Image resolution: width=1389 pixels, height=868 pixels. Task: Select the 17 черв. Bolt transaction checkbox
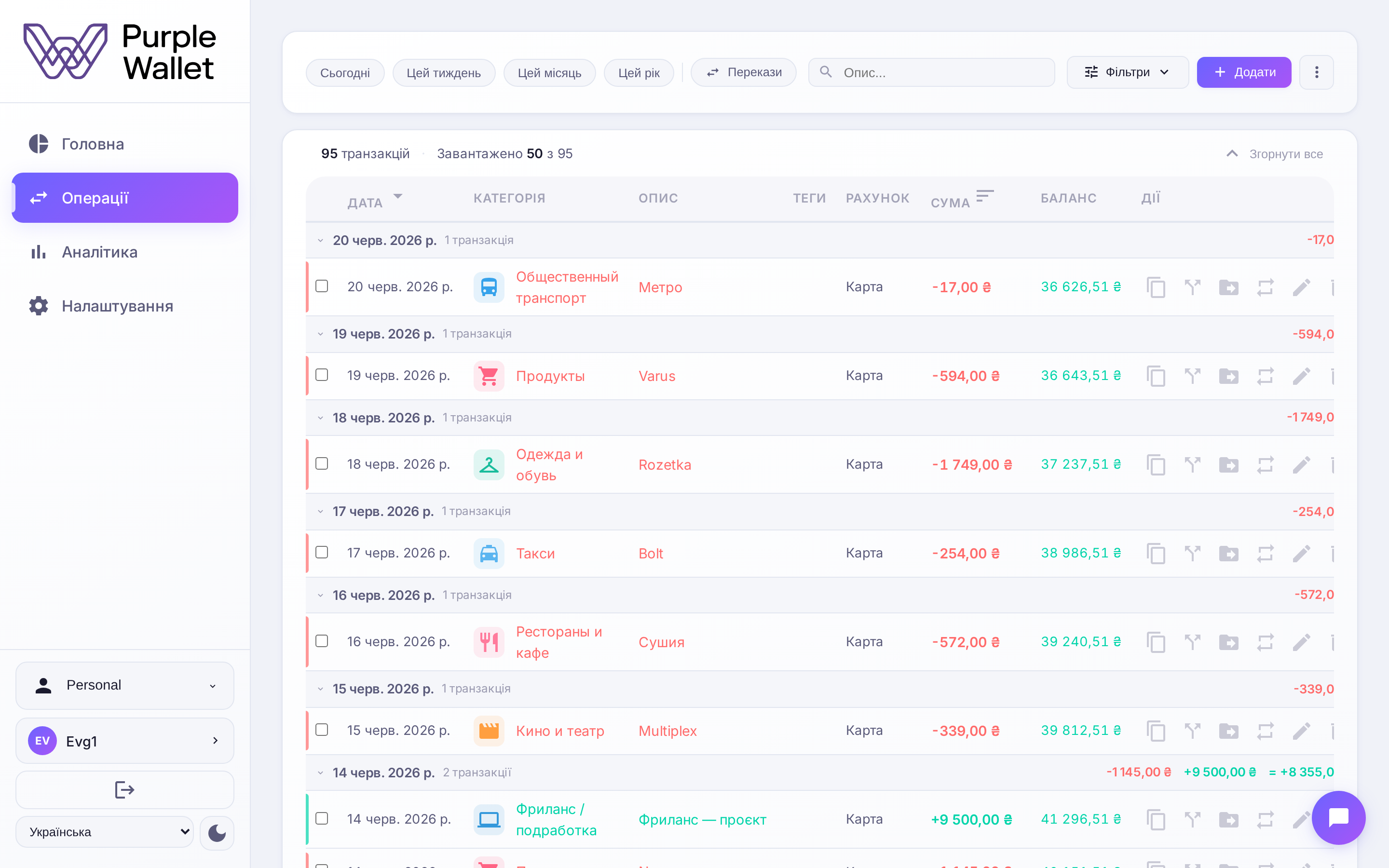click(x=321, y=552)
